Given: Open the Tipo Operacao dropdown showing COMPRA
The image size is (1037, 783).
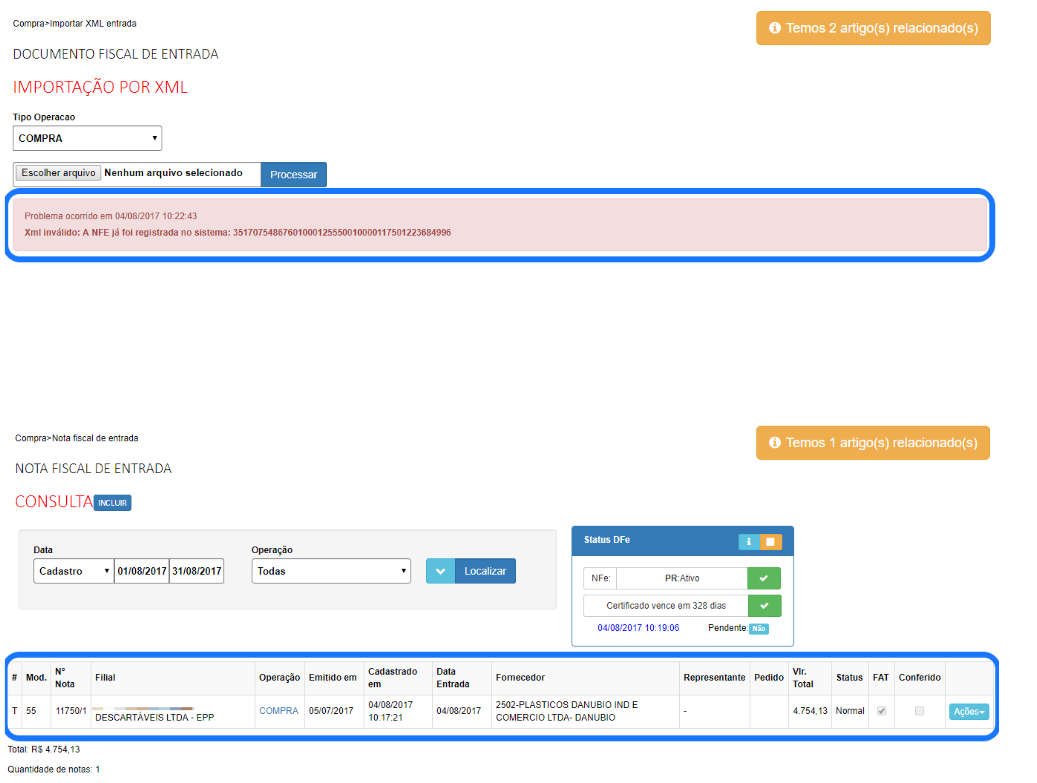Looking at the screenshot, I should pos(87,139).
